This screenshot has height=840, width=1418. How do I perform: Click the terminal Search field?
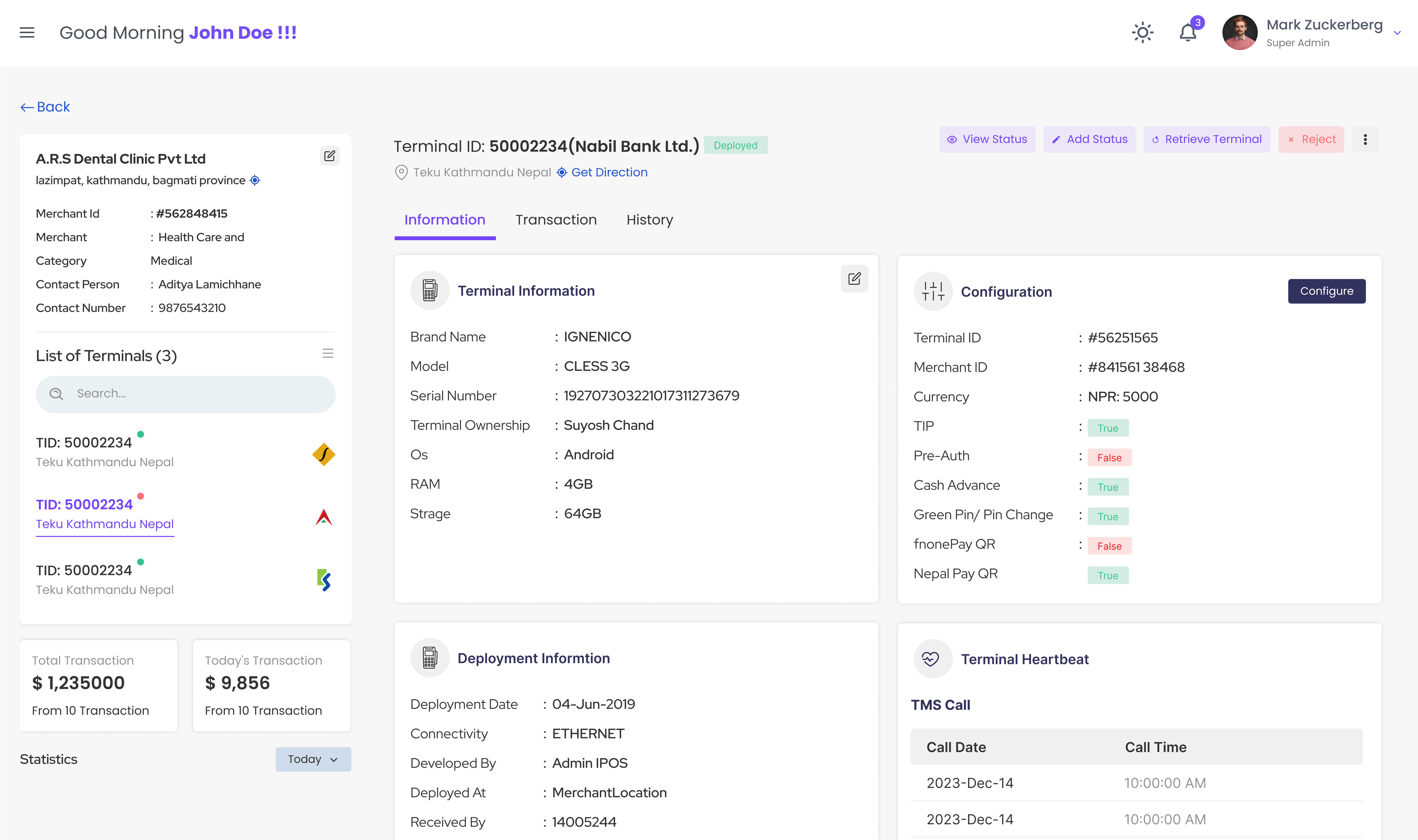click(185, 394)
